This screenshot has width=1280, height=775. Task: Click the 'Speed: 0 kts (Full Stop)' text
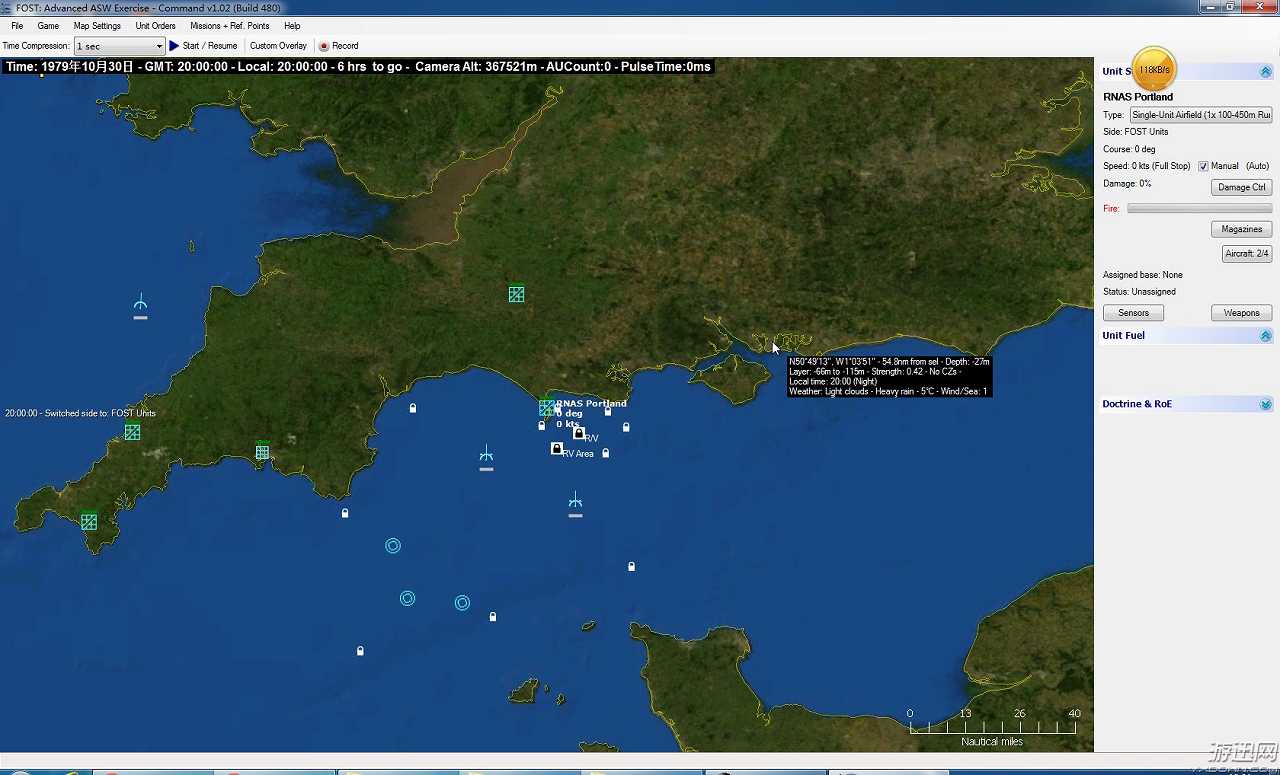pos(1147,166)
